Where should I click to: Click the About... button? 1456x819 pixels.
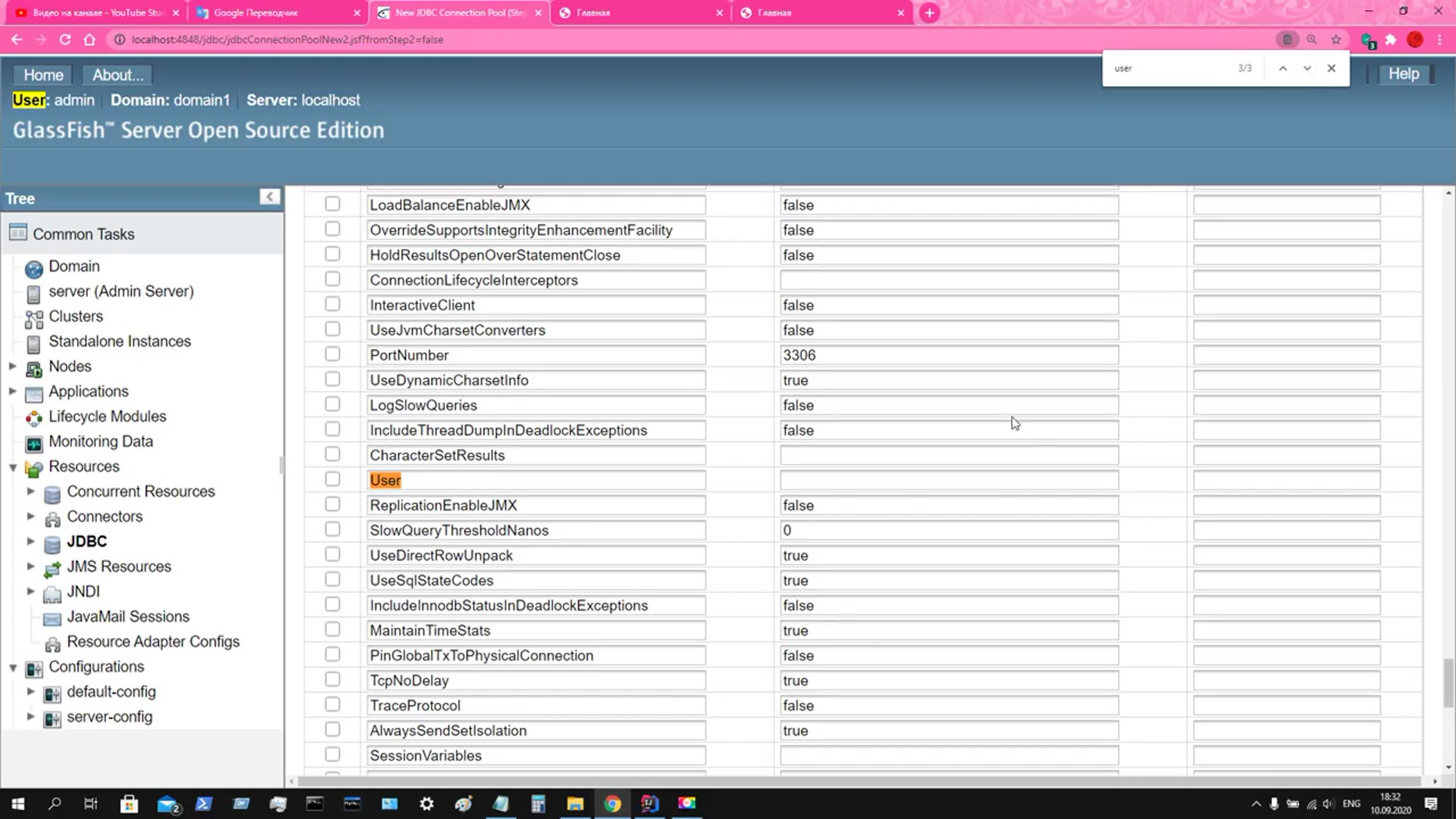click(118, 75)
